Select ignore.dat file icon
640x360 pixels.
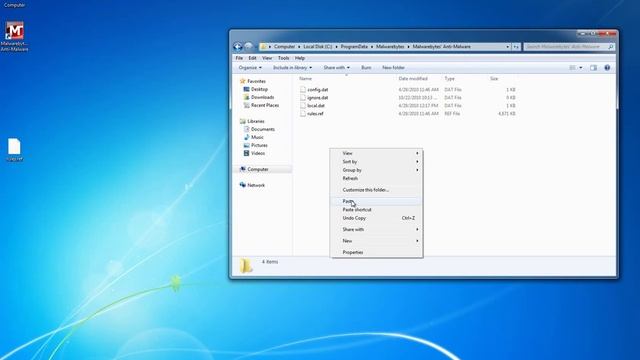(x=303, y=98)
